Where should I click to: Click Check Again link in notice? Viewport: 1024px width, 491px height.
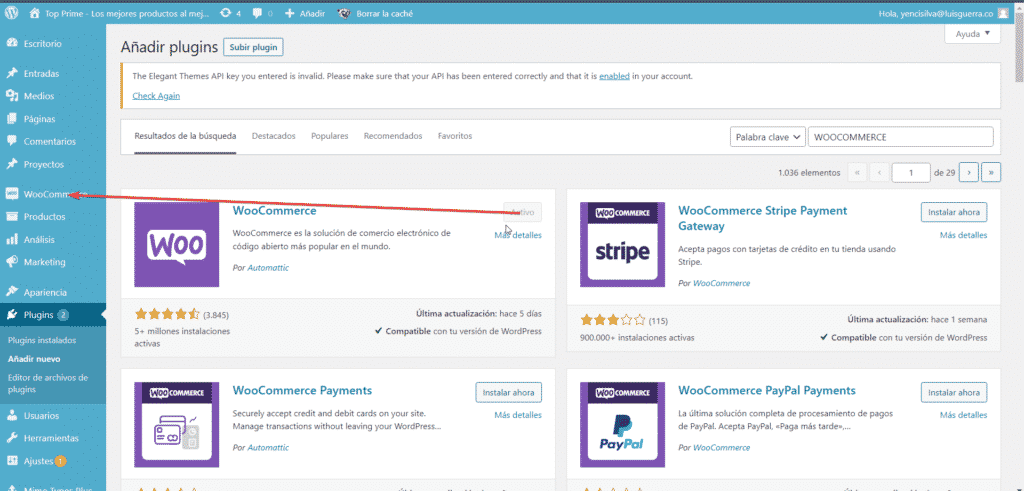click(156, 96)
